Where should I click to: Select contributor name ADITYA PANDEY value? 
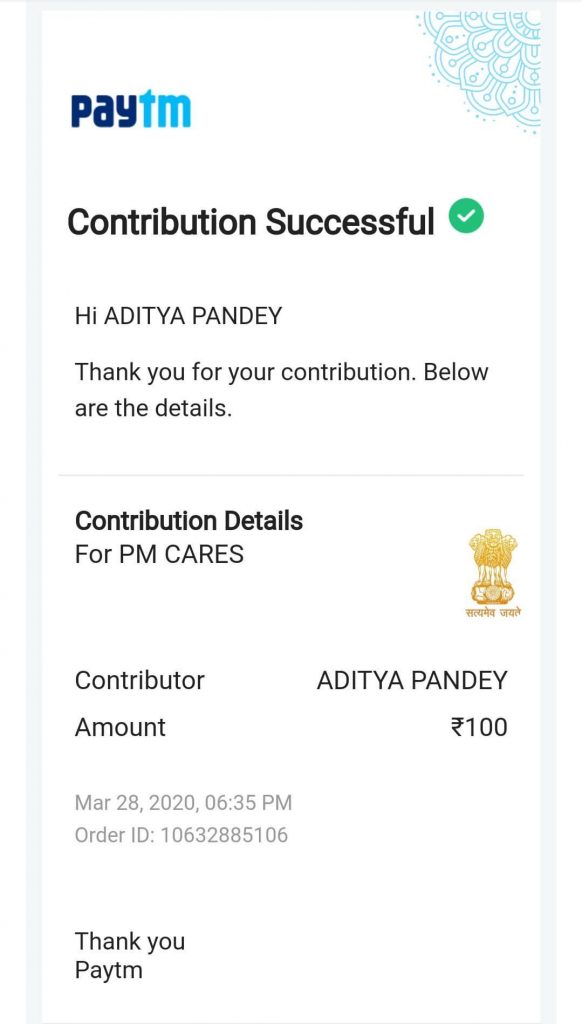tap(412, 680)
